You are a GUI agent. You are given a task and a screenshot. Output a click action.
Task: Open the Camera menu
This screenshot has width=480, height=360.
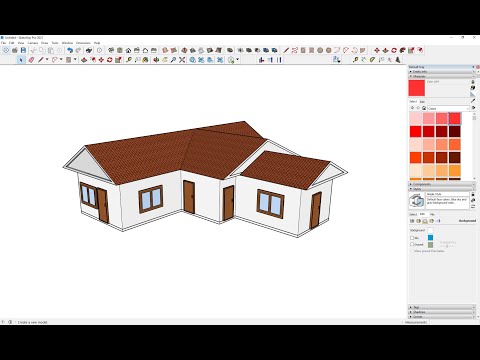33,43
